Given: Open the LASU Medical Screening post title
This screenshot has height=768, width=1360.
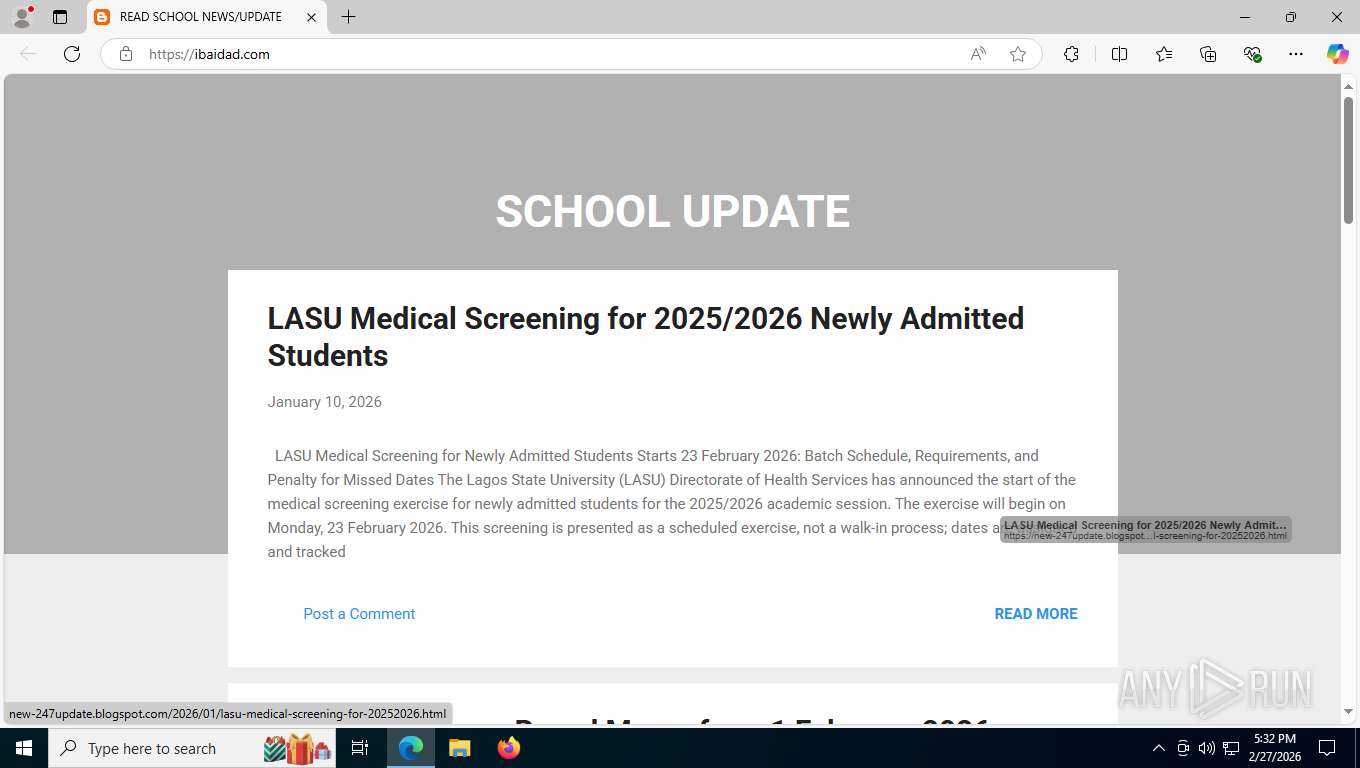Looking at the screenshot, I should (x=645, y=337).
